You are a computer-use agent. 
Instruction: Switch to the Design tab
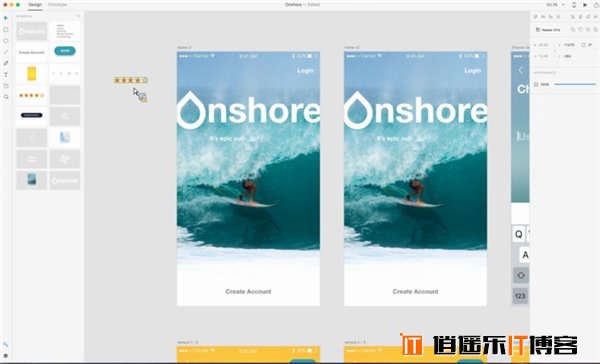click(x=35, y=5)
